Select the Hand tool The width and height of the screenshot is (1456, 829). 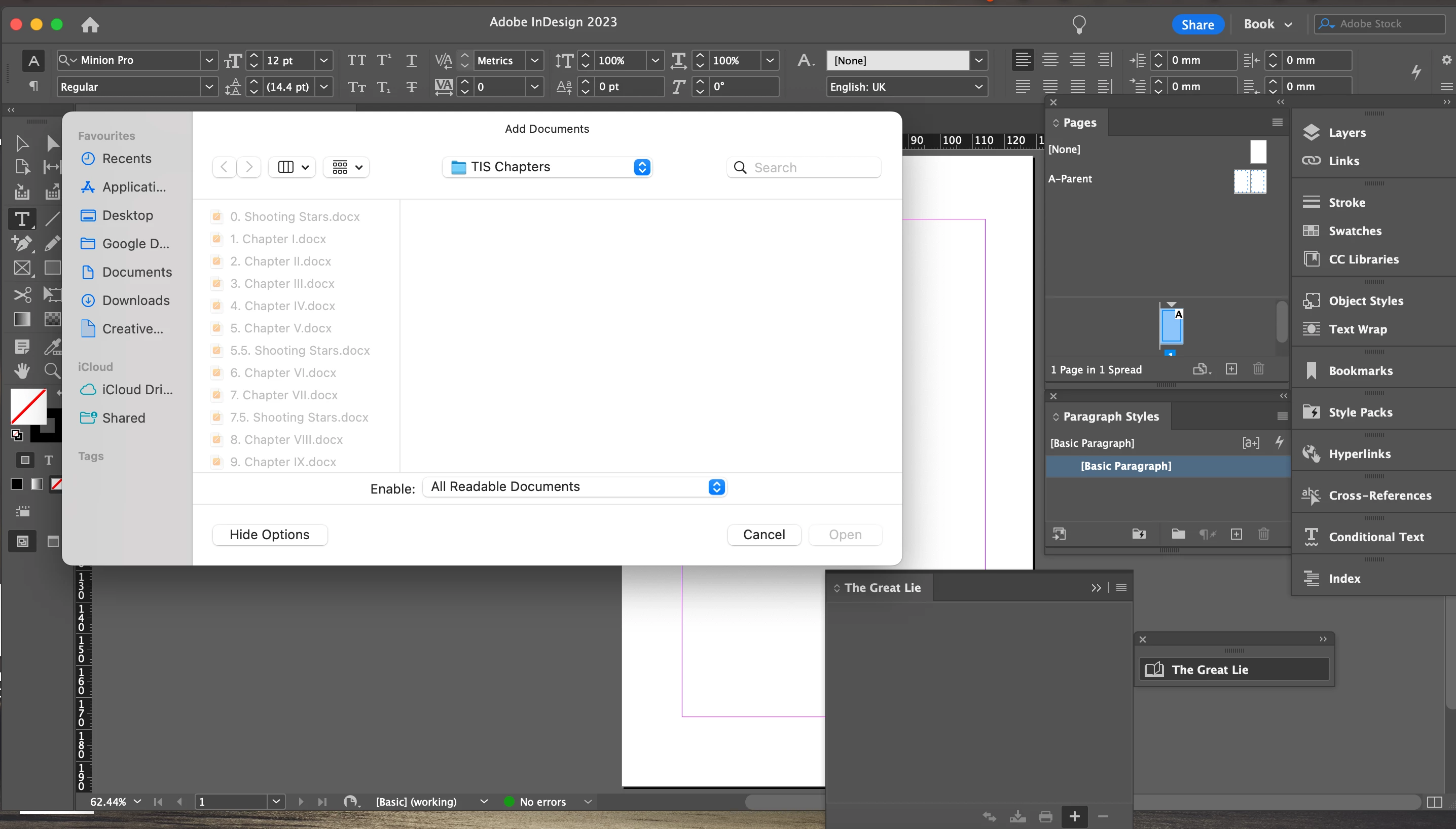[x=22, y=370]
